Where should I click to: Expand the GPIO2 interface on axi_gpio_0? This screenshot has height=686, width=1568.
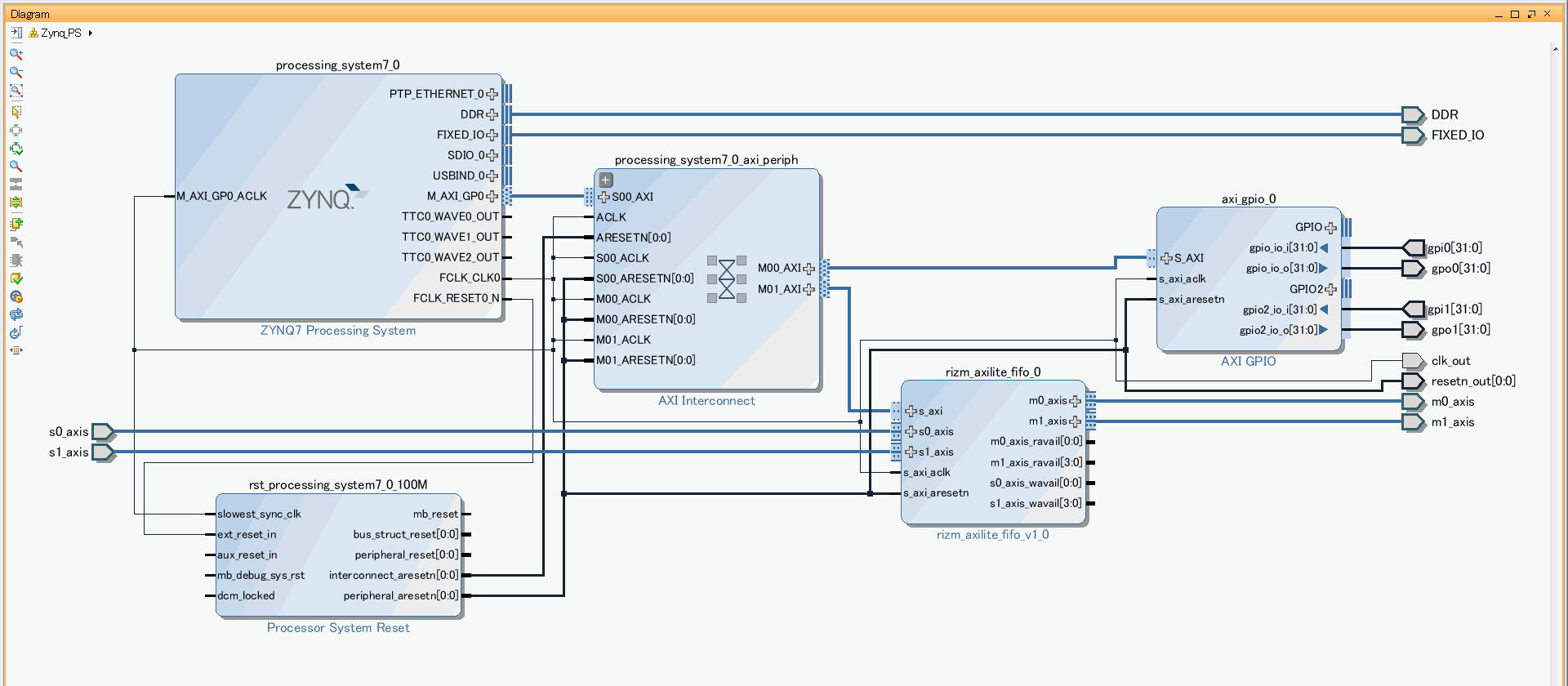[x=1330, y=289]
